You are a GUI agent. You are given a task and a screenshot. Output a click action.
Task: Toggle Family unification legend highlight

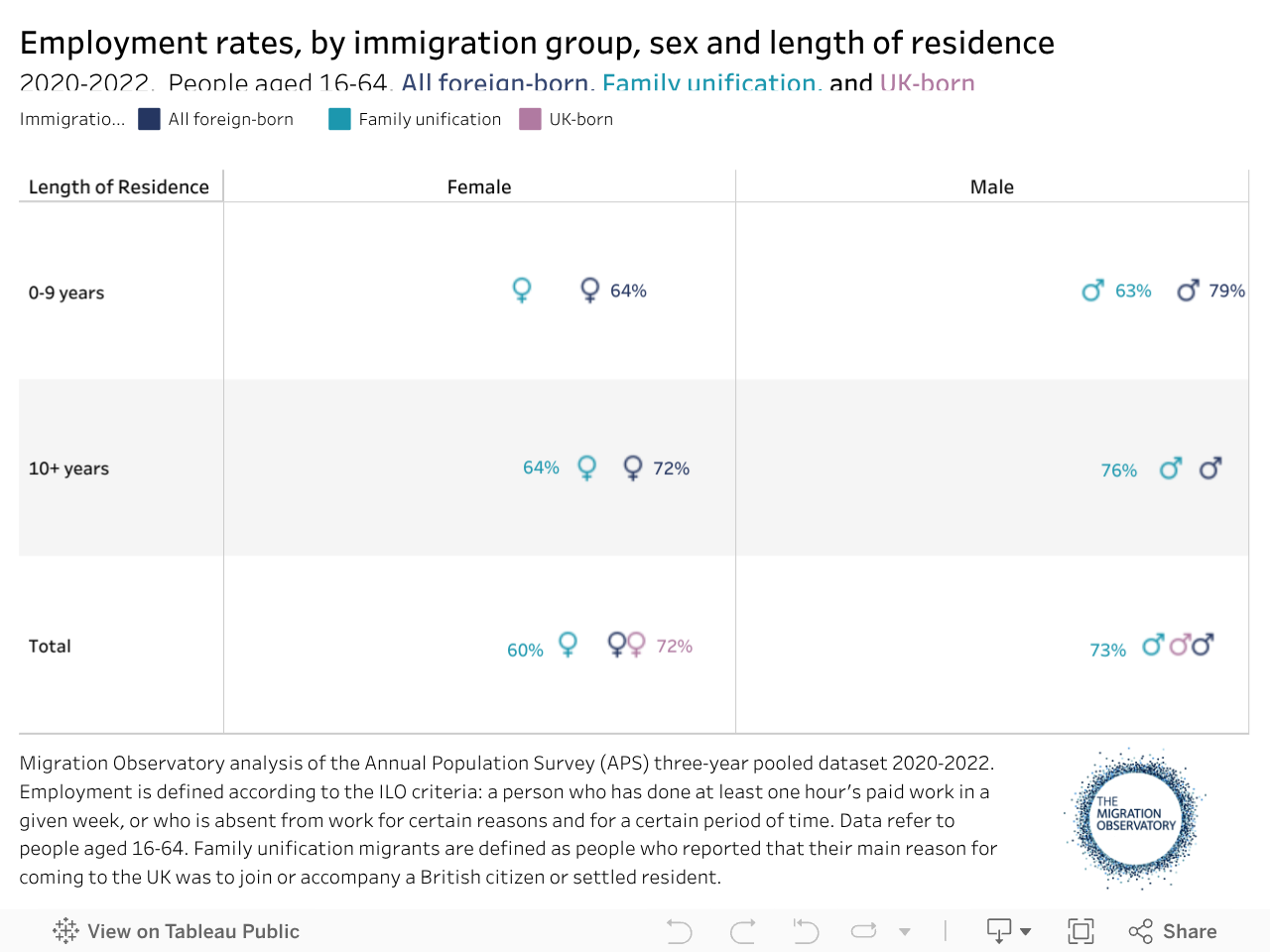point(430,119)
